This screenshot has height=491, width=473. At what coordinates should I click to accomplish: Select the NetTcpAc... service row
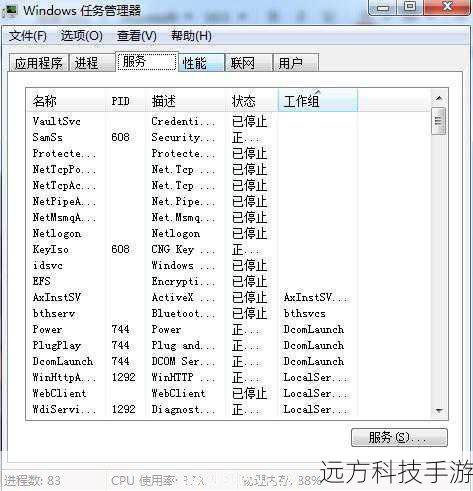tap(228, 185)
